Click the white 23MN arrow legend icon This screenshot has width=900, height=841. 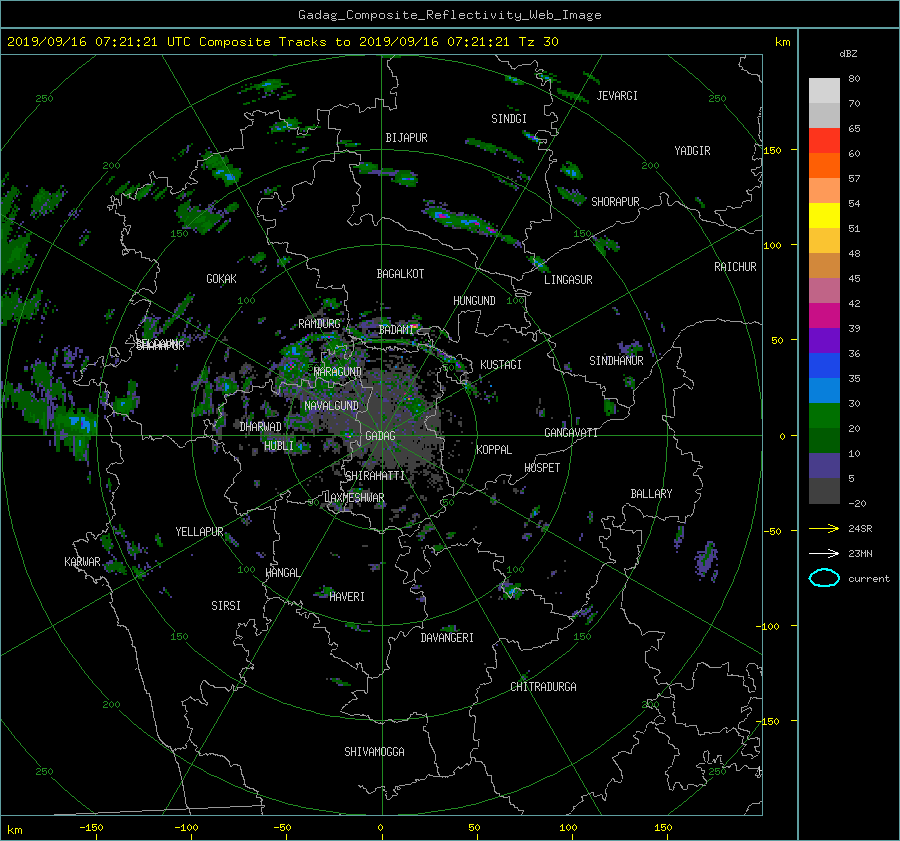(824, 553)
